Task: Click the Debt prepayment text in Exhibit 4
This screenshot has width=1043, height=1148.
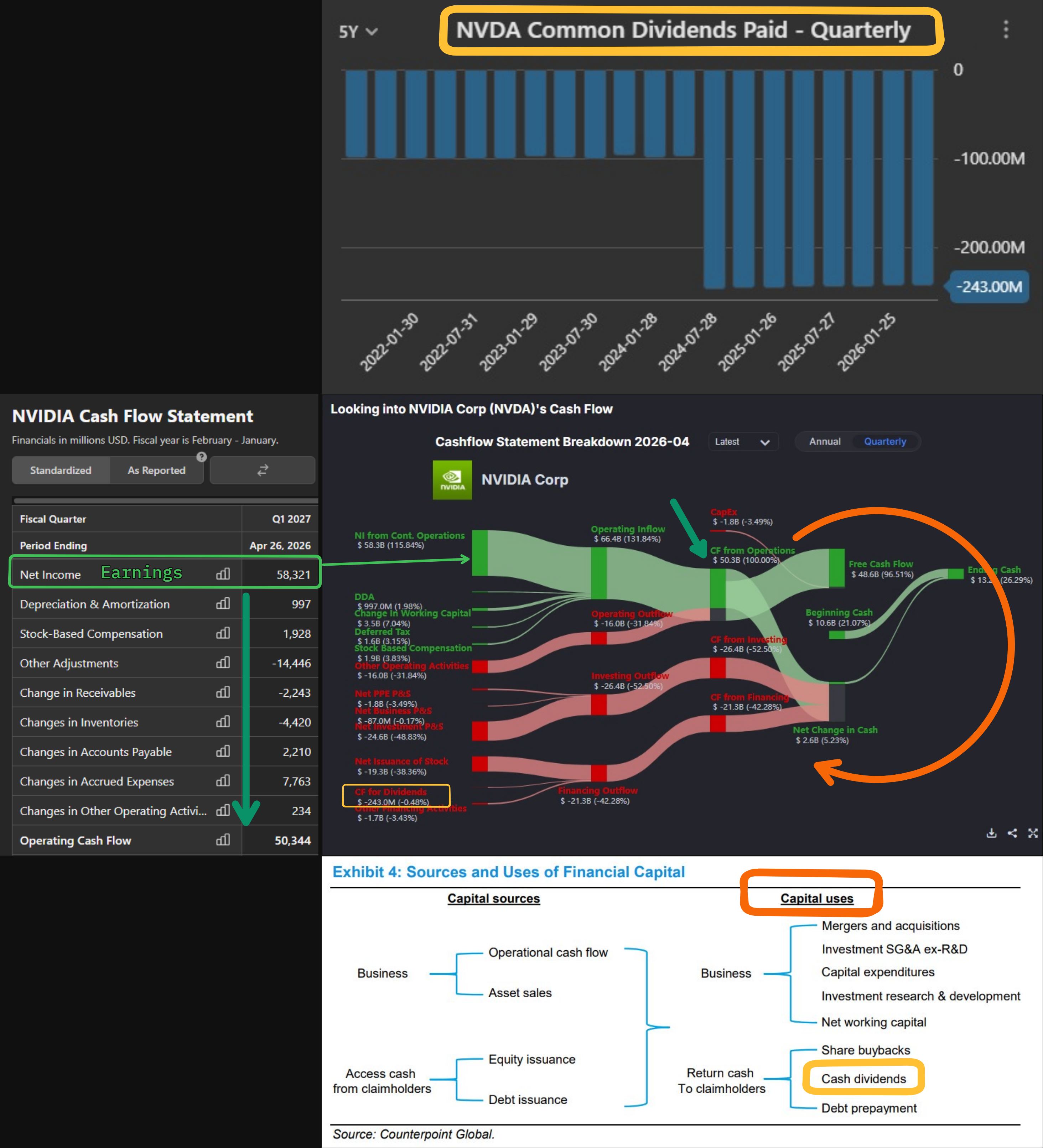Action: pos(869,1108)
